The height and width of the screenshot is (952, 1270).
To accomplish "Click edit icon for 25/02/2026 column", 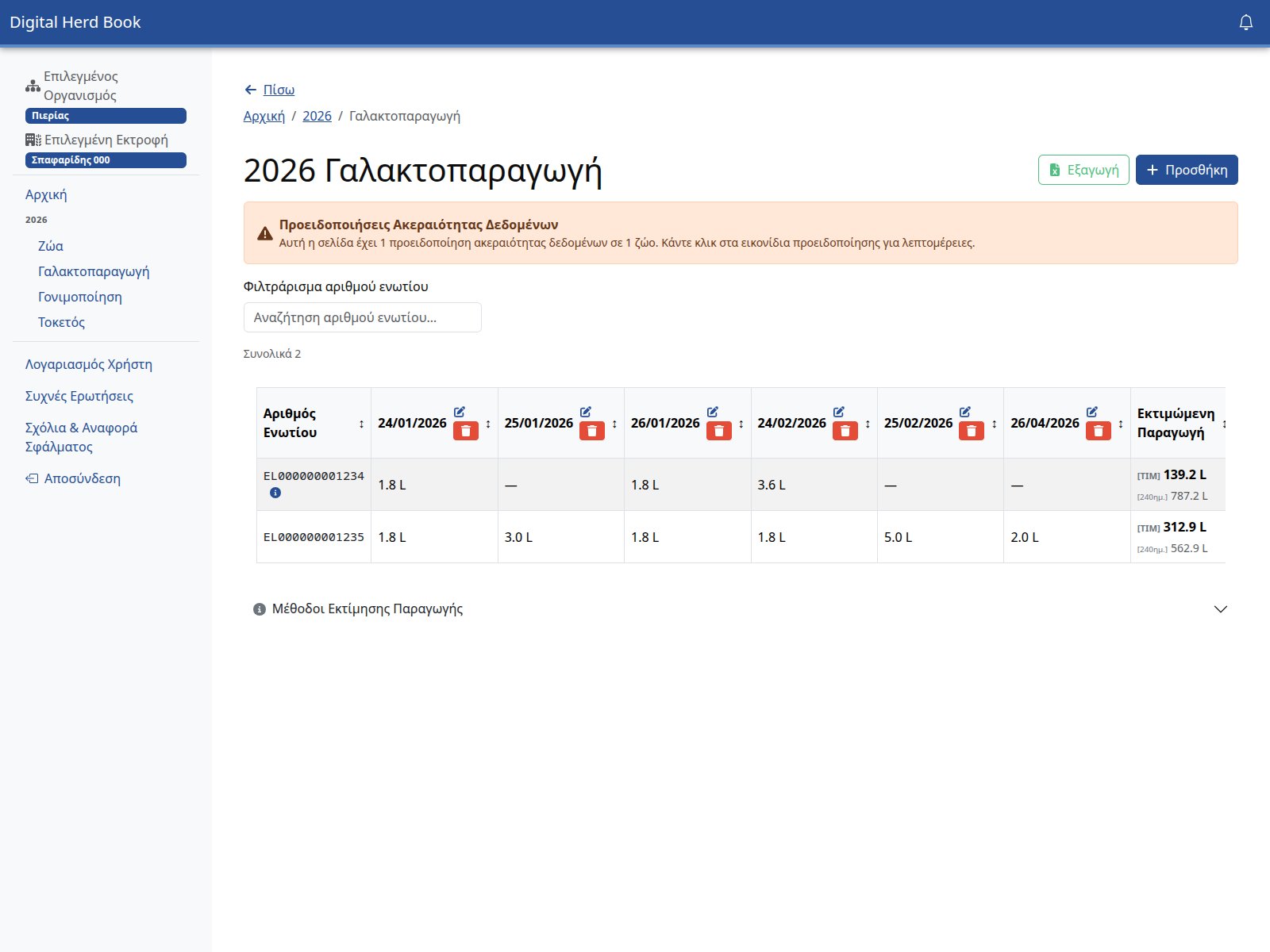I will [x=965, y=412].
